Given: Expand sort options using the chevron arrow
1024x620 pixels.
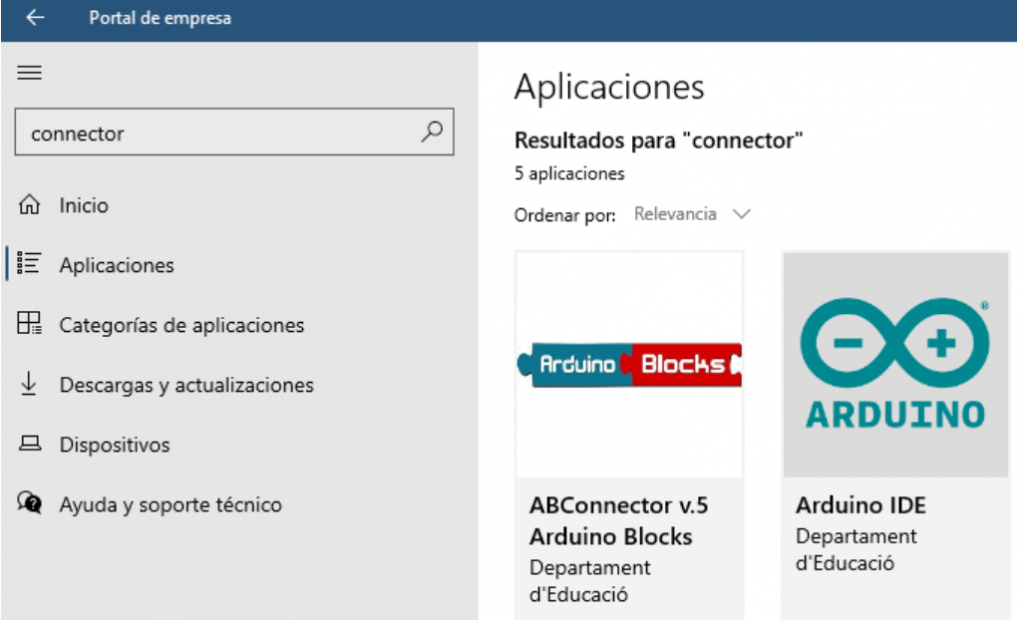Looking at the screenshot, I should pos(741,214).
